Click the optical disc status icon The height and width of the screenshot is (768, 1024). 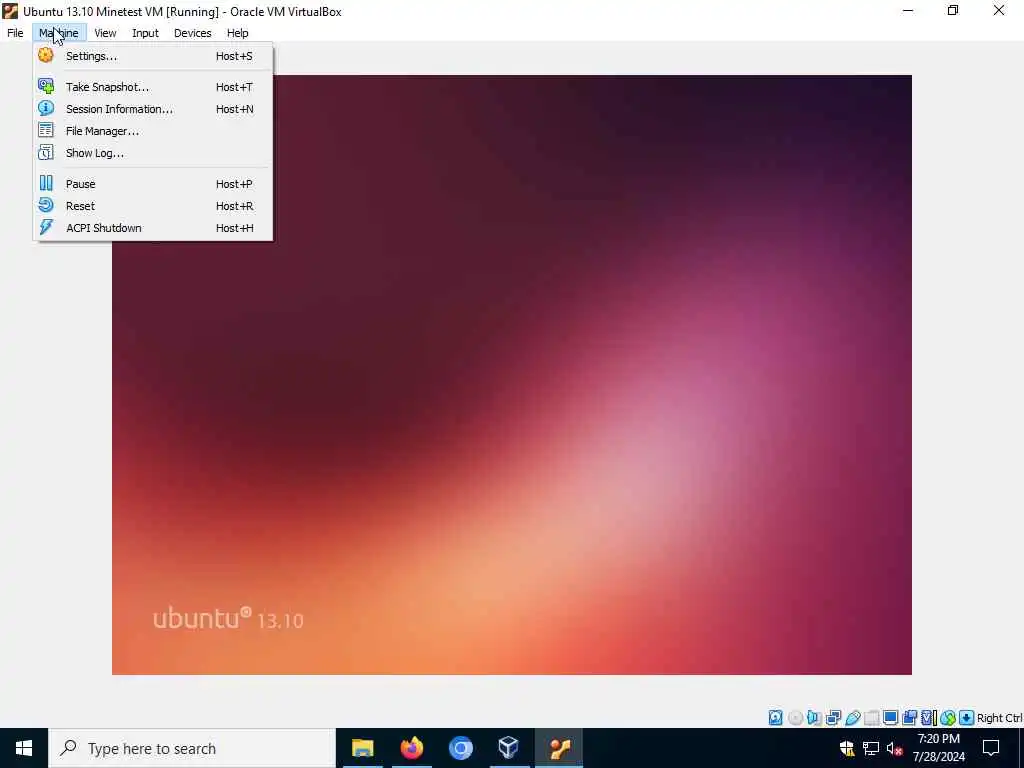click(795, 718)
